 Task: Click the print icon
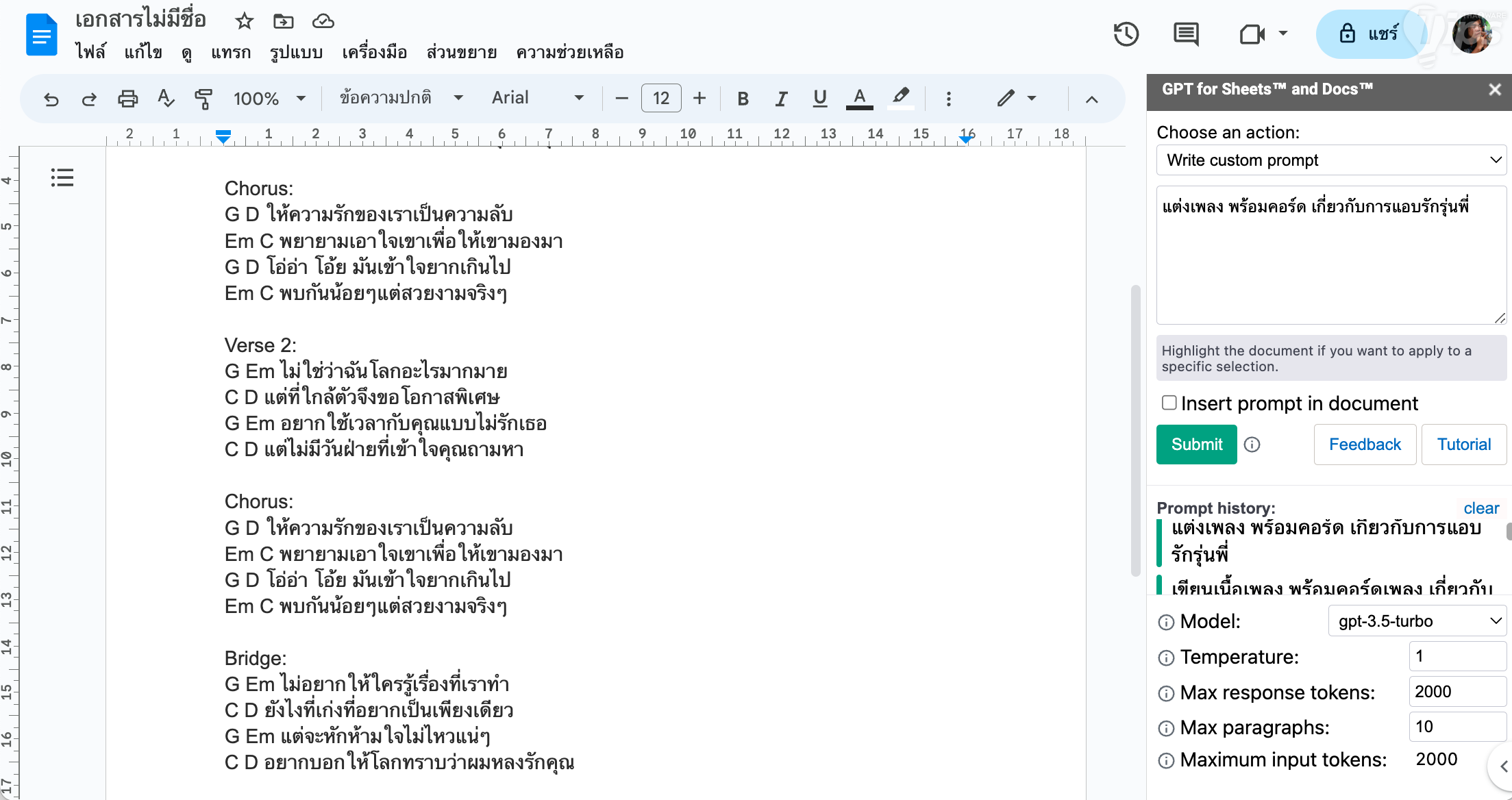click(127, 99)
